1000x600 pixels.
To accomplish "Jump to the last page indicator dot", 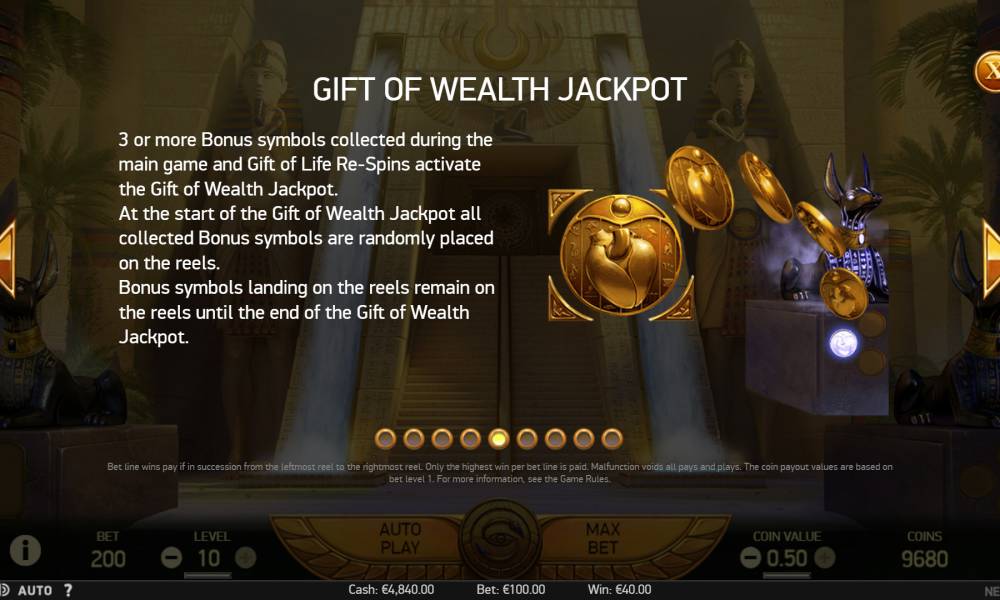I will [x=612, y=439].
